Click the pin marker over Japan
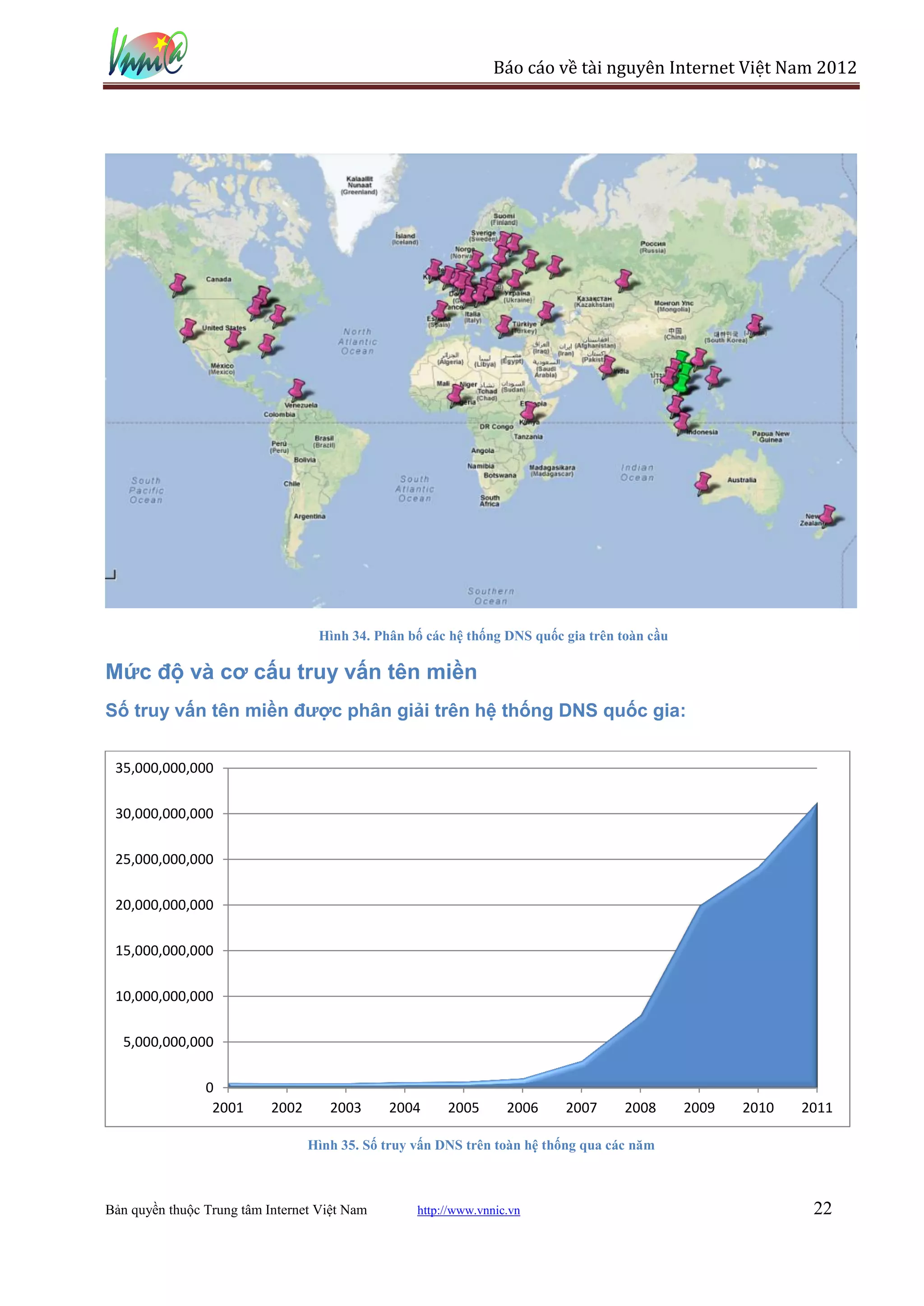This screenshot has height=1306, width=924. click(x=755, y=325)
